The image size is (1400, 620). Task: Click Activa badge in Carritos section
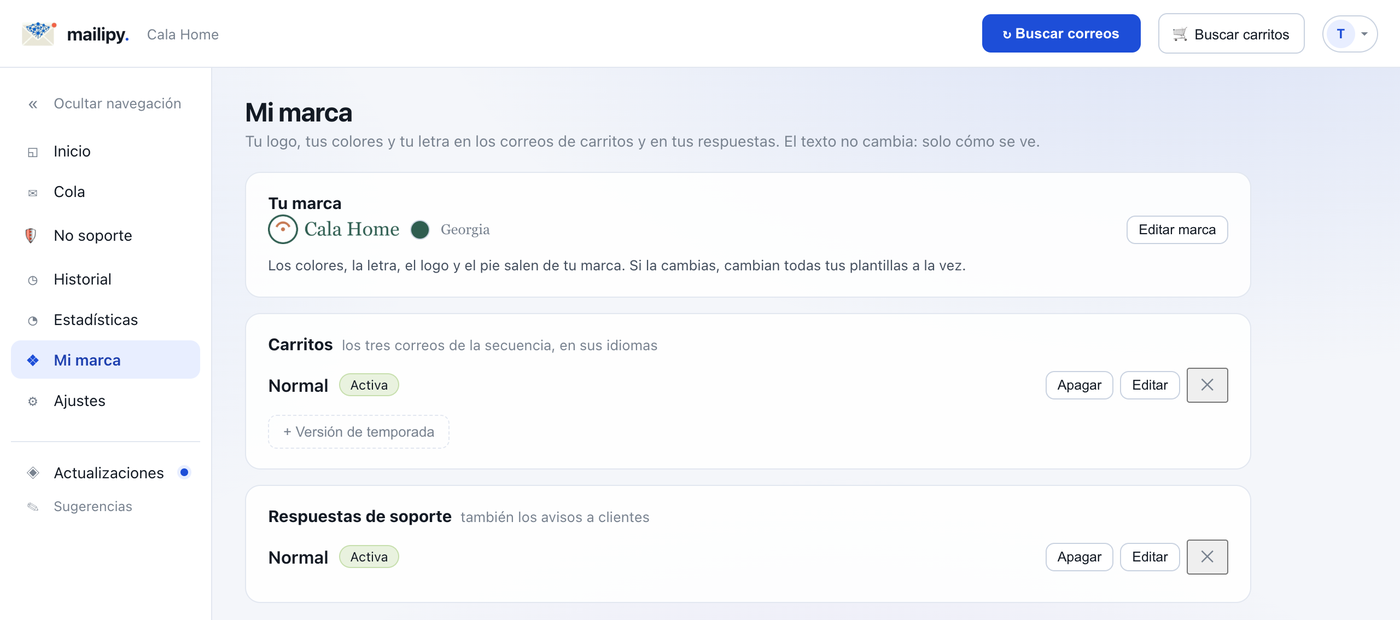coord(369,385)
